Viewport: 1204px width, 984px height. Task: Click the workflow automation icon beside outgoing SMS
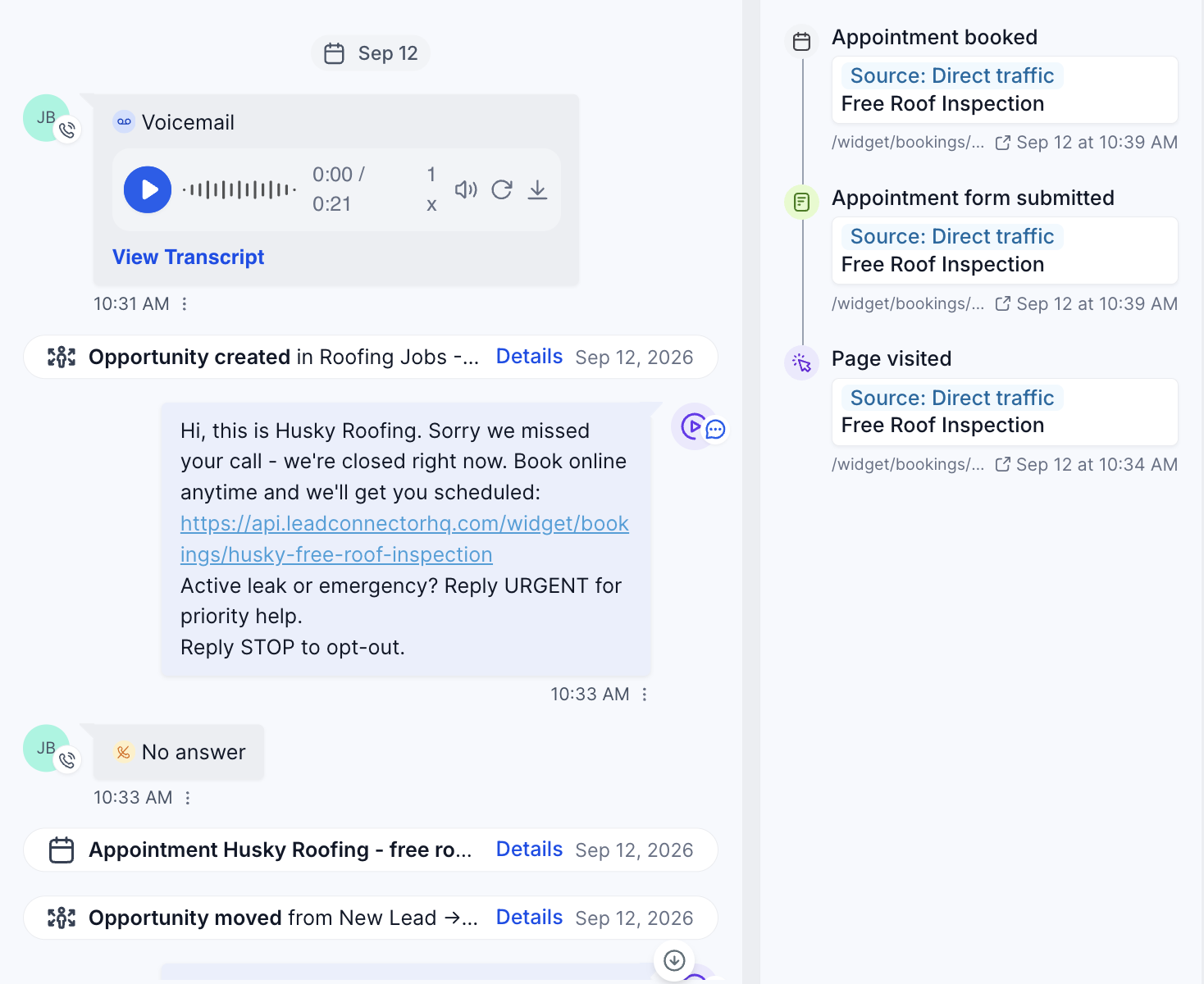[695, 426]
